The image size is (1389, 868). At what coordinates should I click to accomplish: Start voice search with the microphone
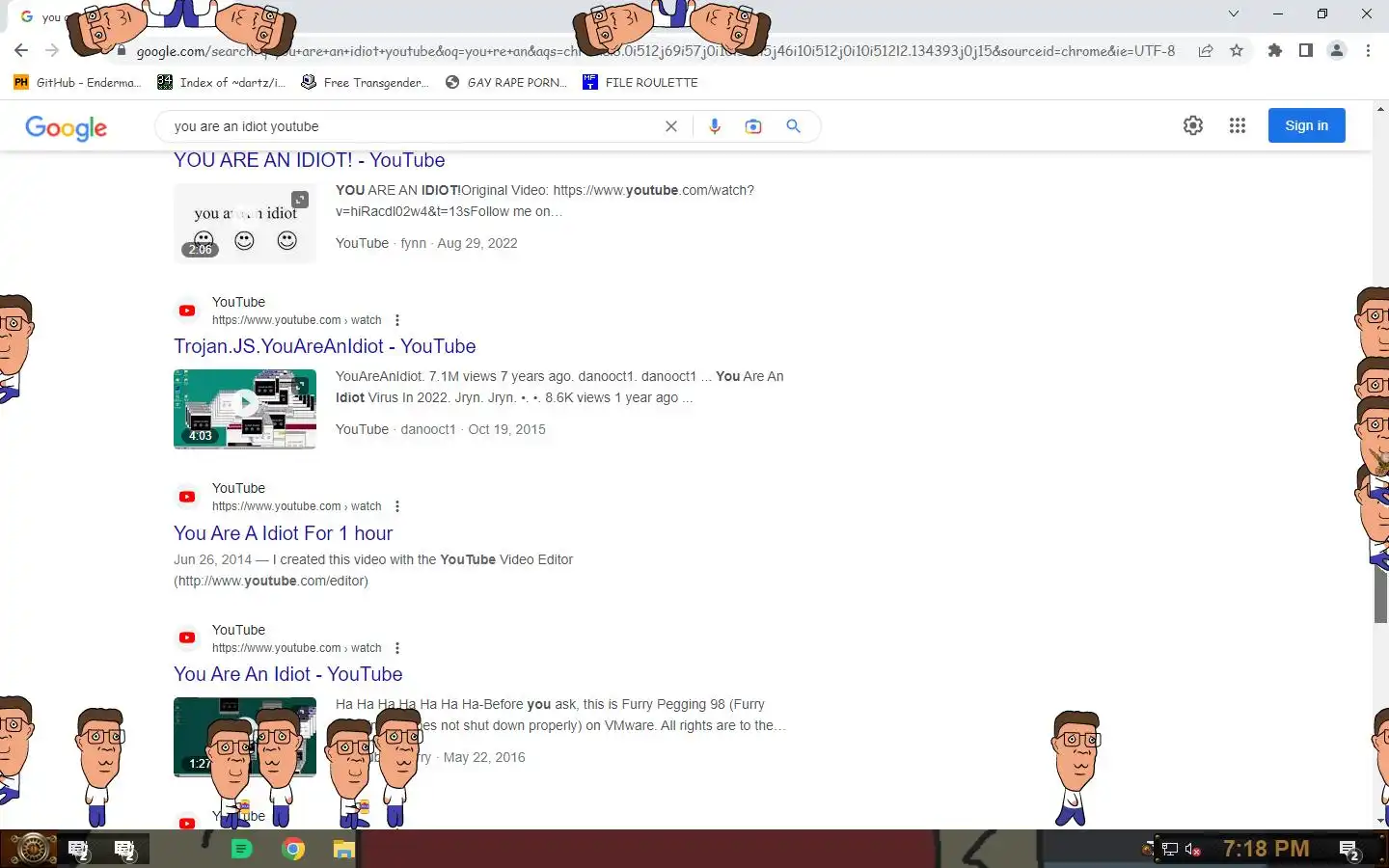715,126
